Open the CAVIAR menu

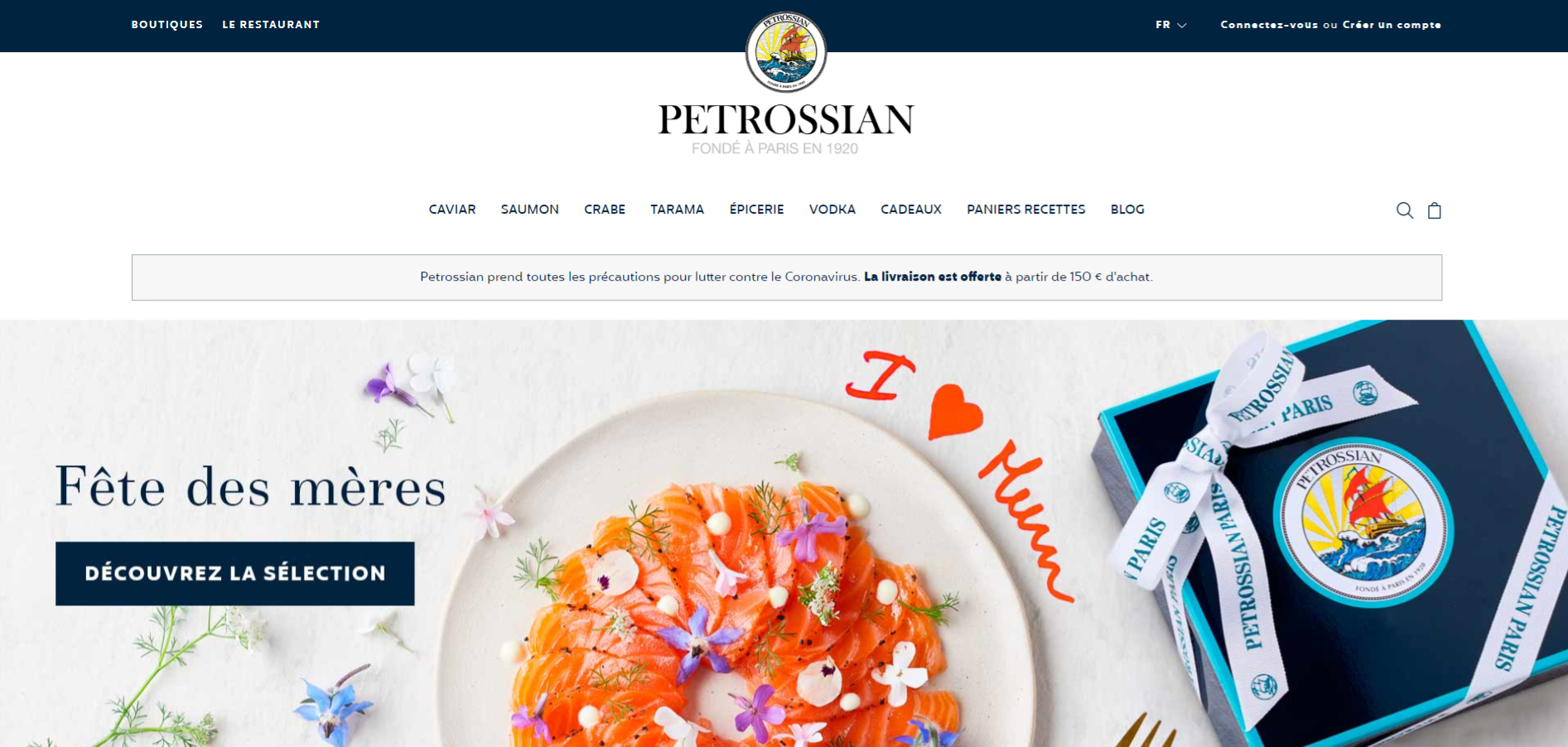pyautogui.click(x=452, y=210)
